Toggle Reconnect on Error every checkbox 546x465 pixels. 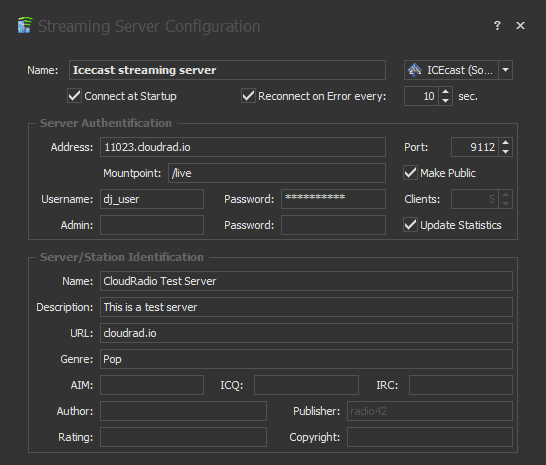click(x=248, y=96)
